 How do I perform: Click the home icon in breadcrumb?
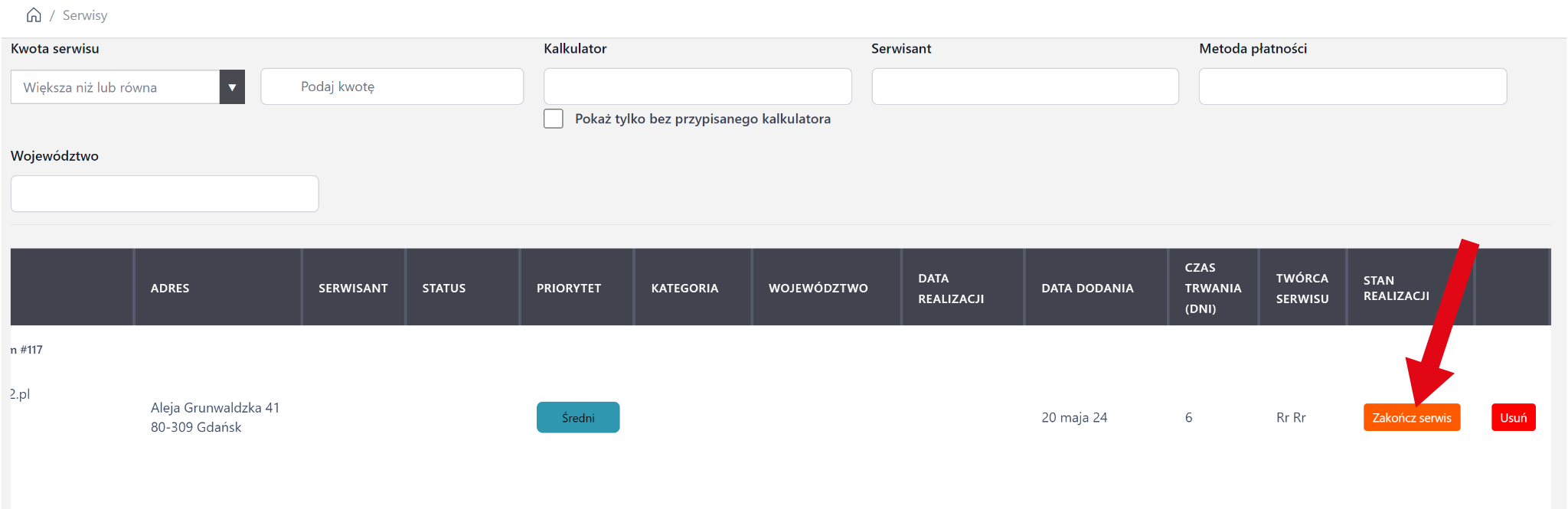pyautogui.click(x=34, y=15)
